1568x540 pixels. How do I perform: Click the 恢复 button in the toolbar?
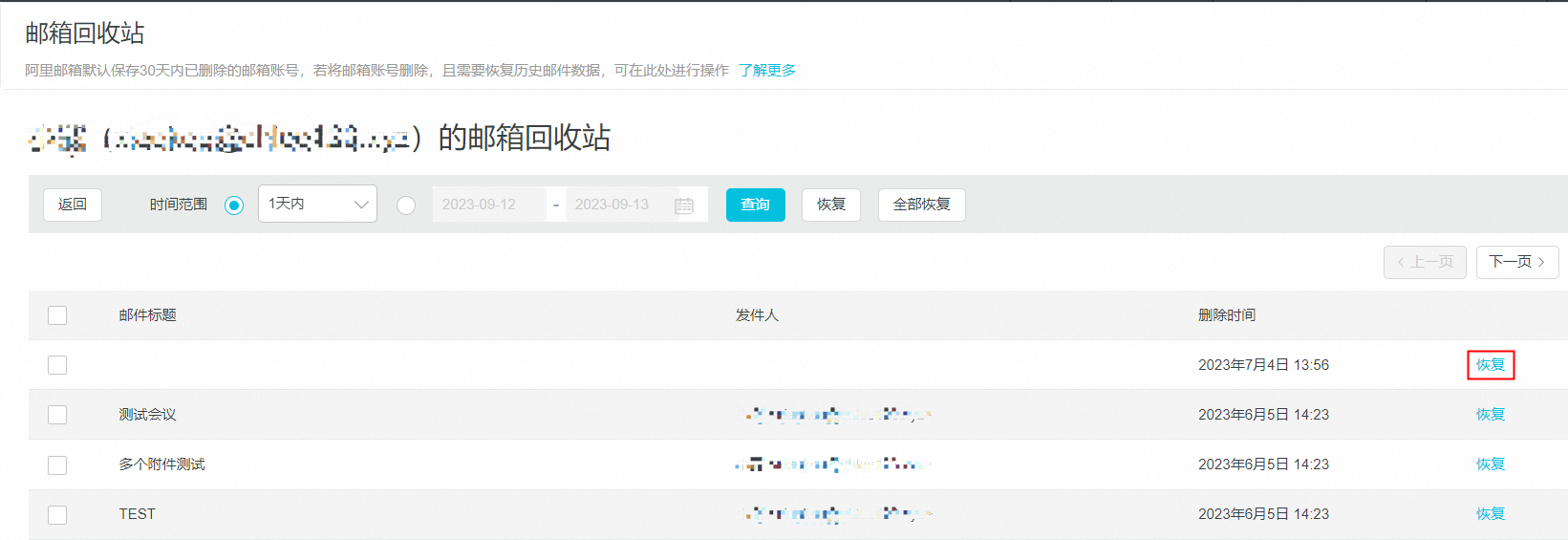831,205
